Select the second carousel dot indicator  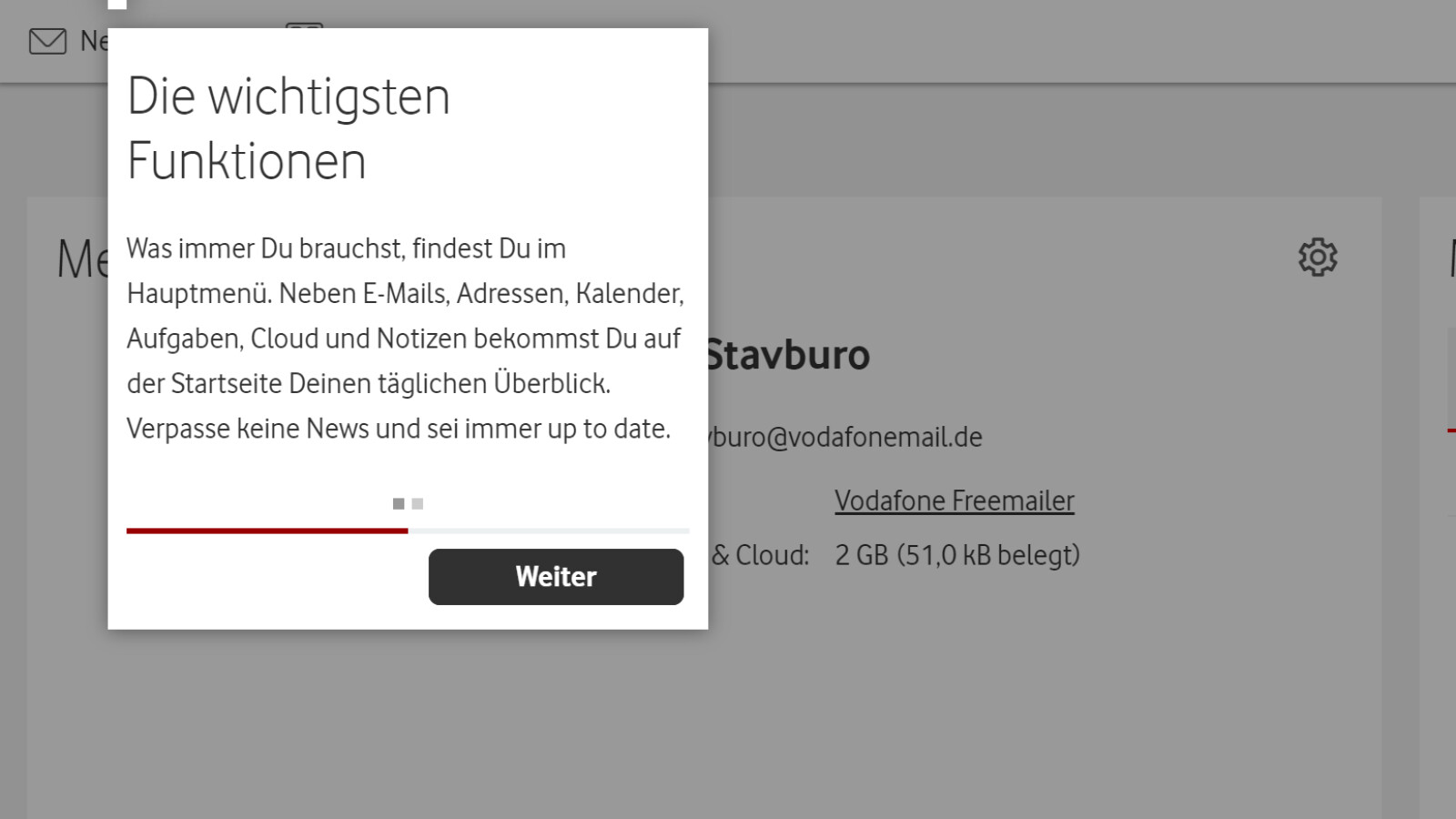418,502
